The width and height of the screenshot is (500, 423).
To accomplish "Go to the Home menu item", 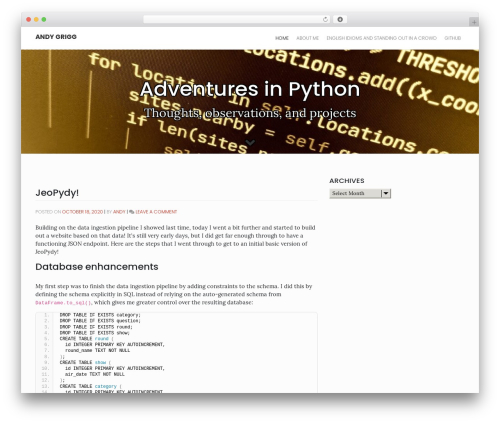I will tap(282, 38).
